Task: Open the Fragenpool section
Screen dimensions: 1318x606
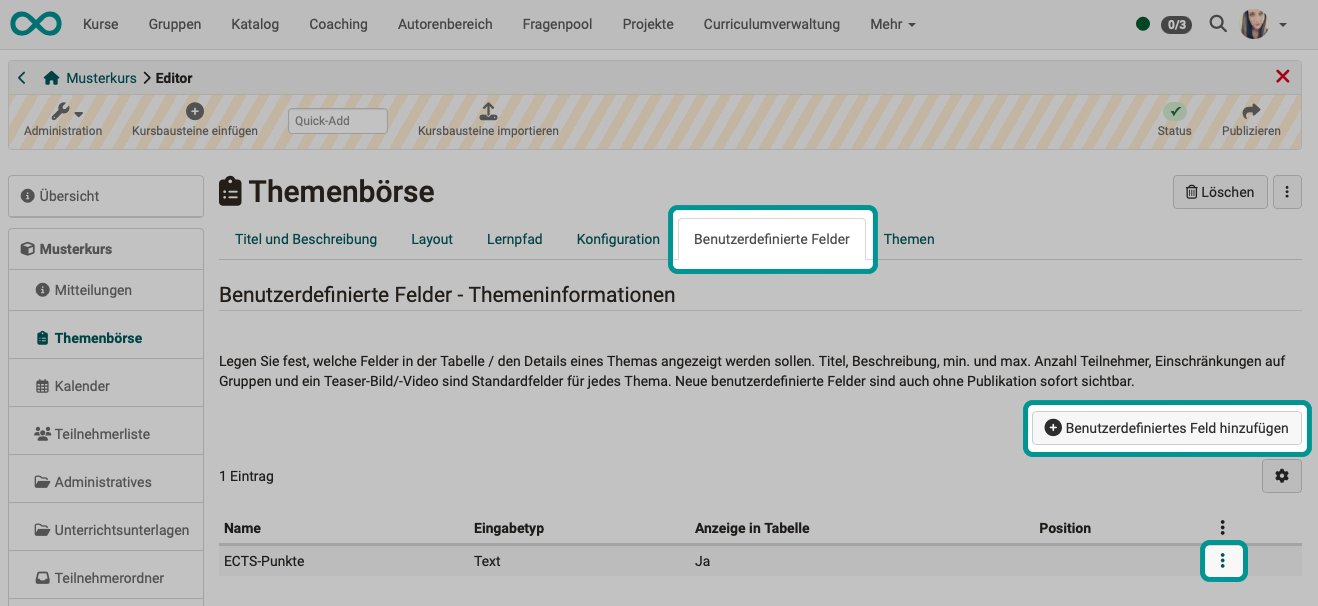Action: 557,24
